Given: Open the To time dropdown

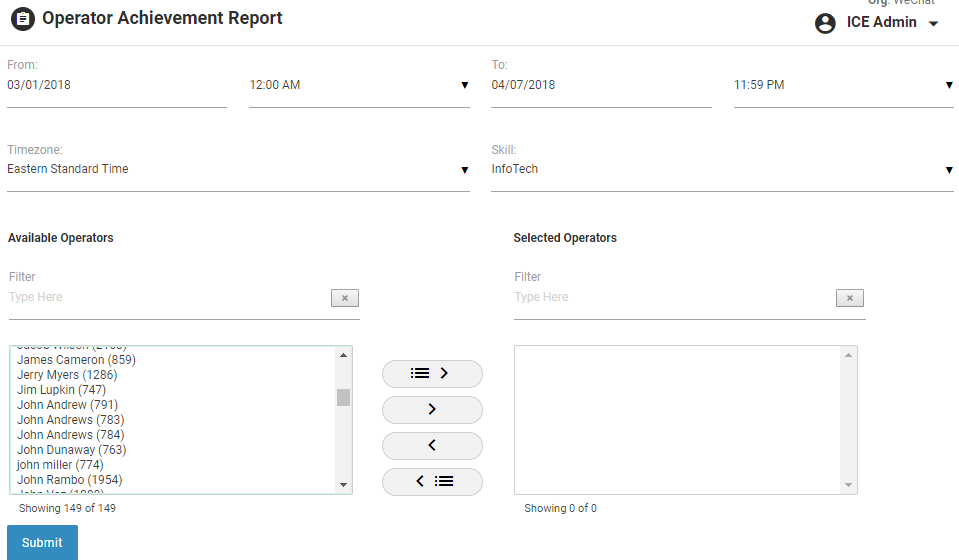Looking at the screenshot, I should click(x=842, y=86).
